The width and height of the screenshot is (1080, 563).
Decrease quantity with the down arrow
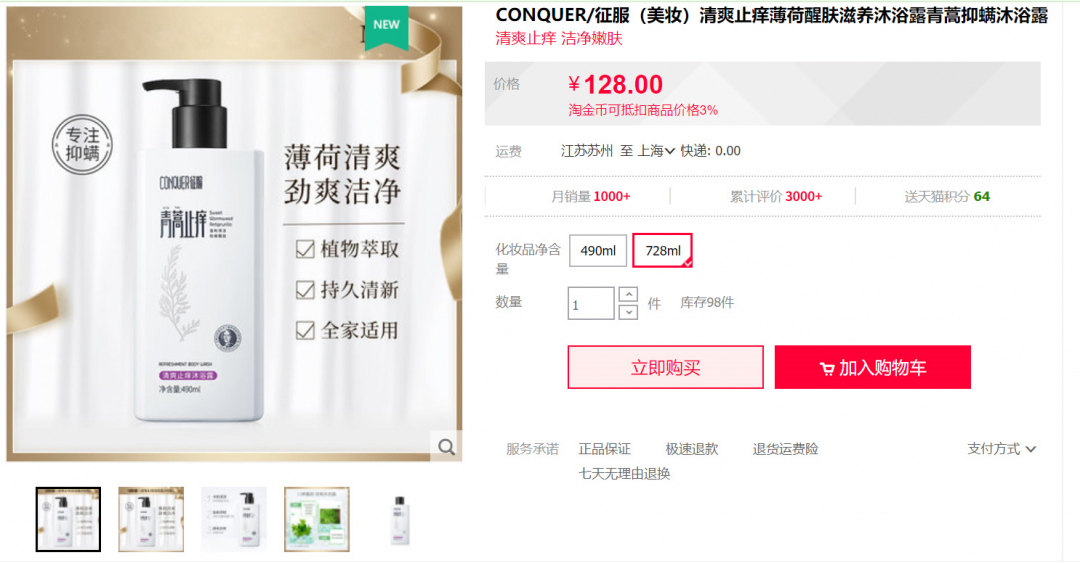tap(628, 312)
